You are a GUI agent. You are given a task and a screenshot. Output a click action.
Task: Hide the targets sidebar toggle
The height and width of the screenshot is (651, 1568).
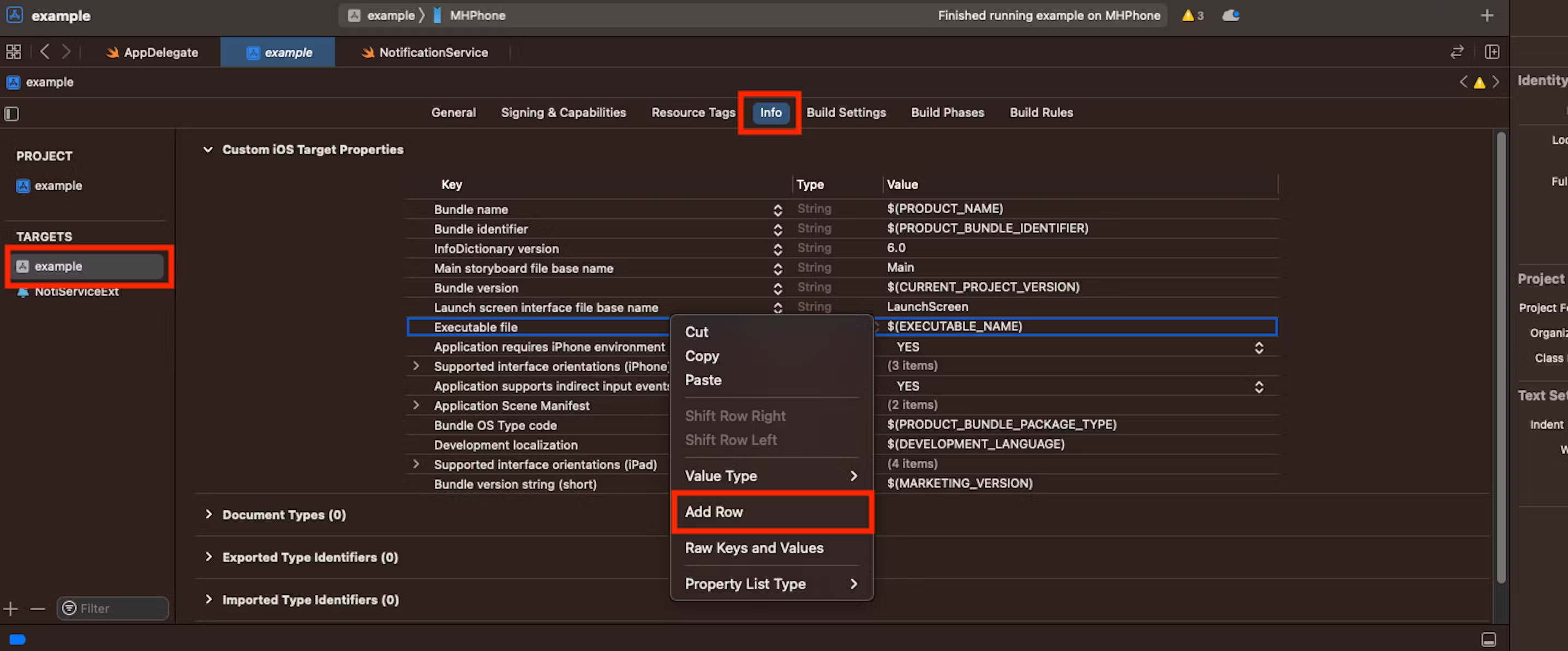pyautogui.click(x=11, y=114)
